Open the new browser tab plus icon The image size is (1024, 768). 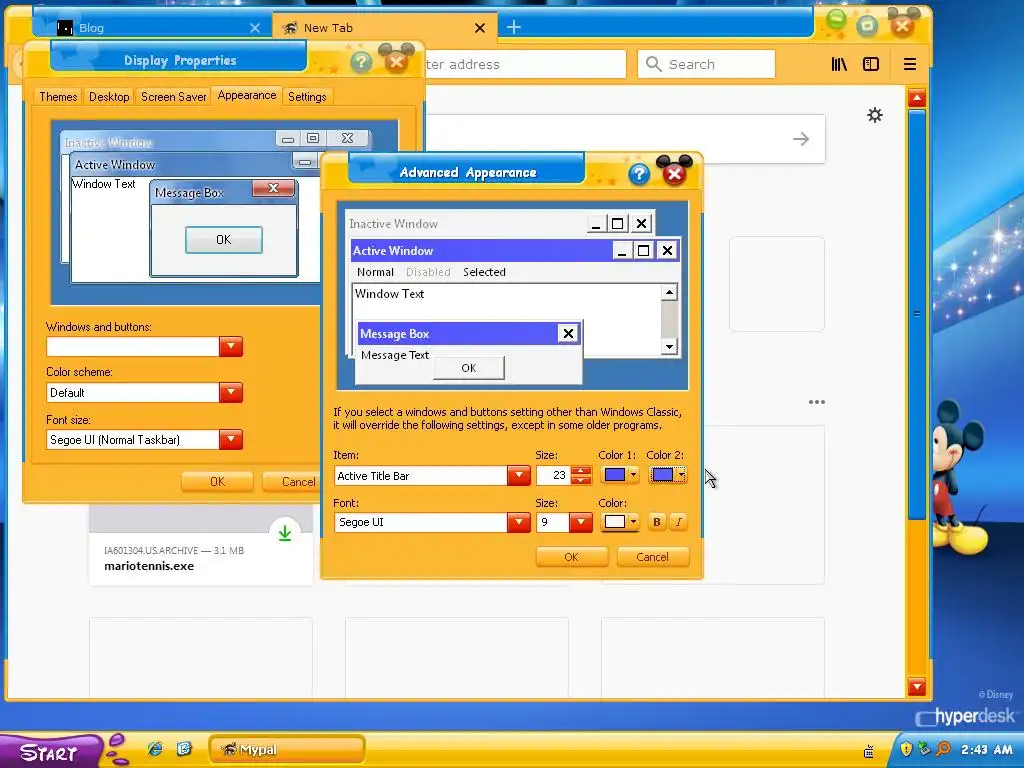tap(514, 27)
